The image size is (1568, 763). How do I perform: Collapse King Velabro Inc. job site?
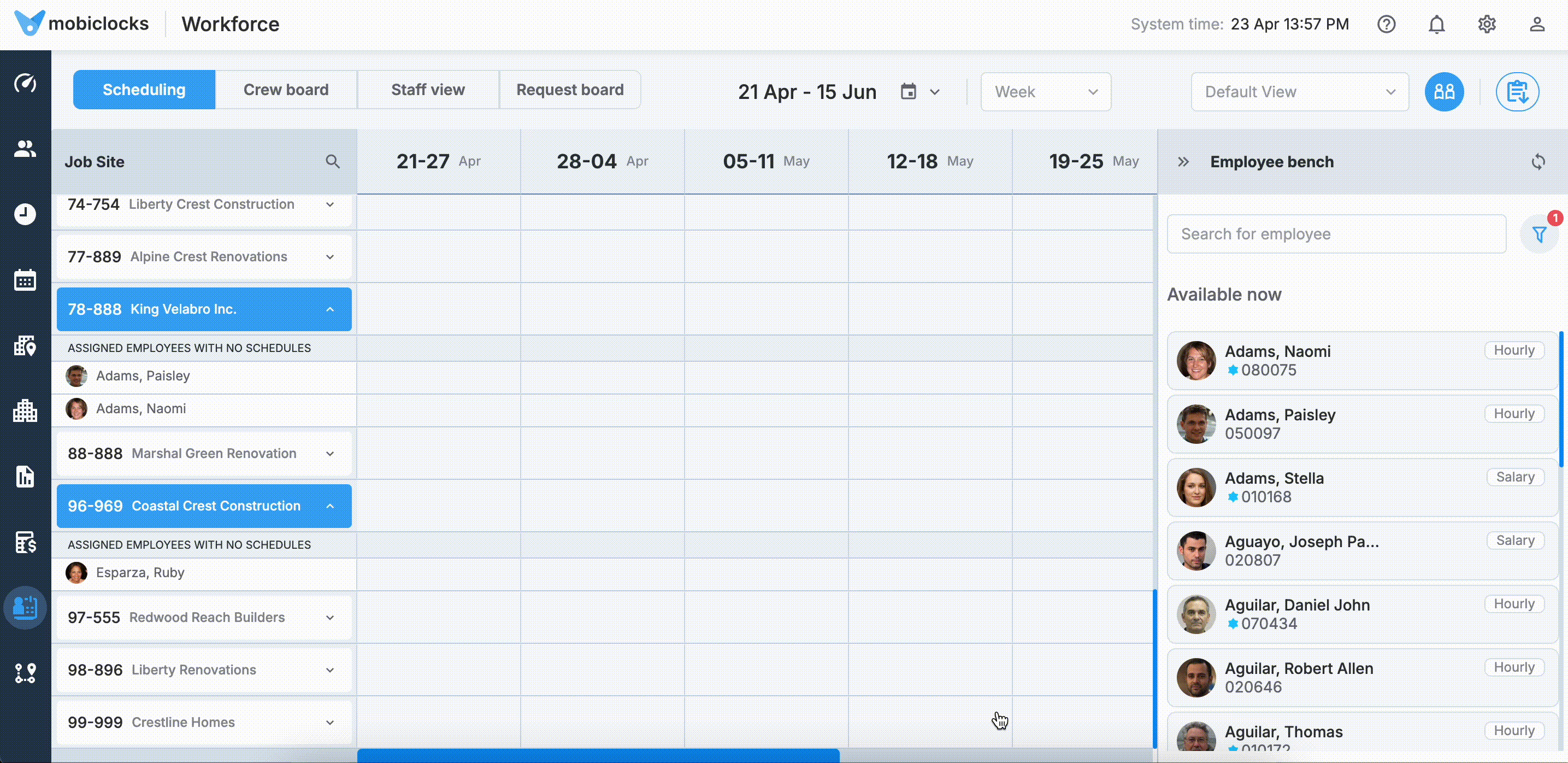coord(330,309)
